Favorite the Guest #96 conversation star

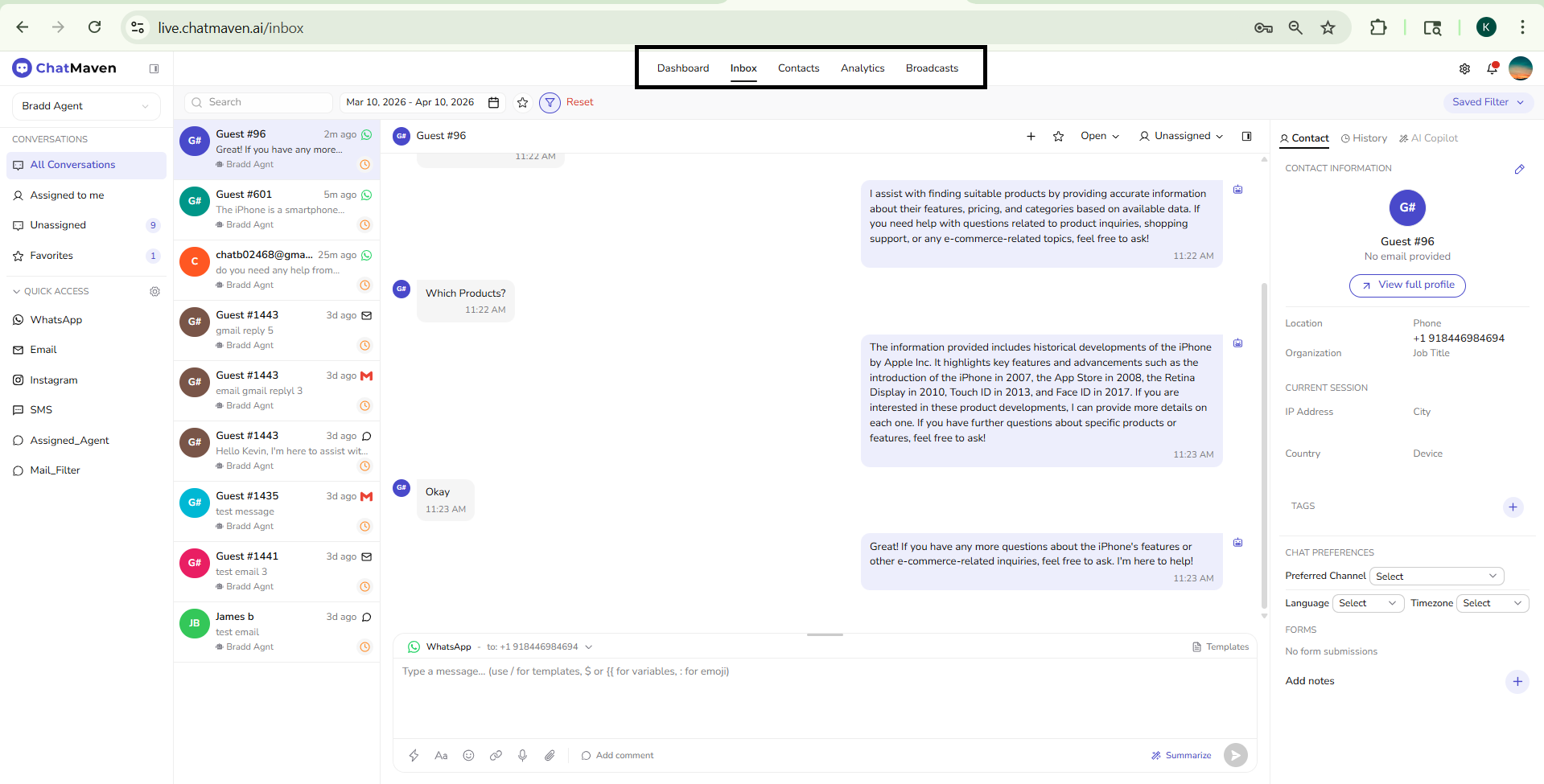pos(1058,136)
